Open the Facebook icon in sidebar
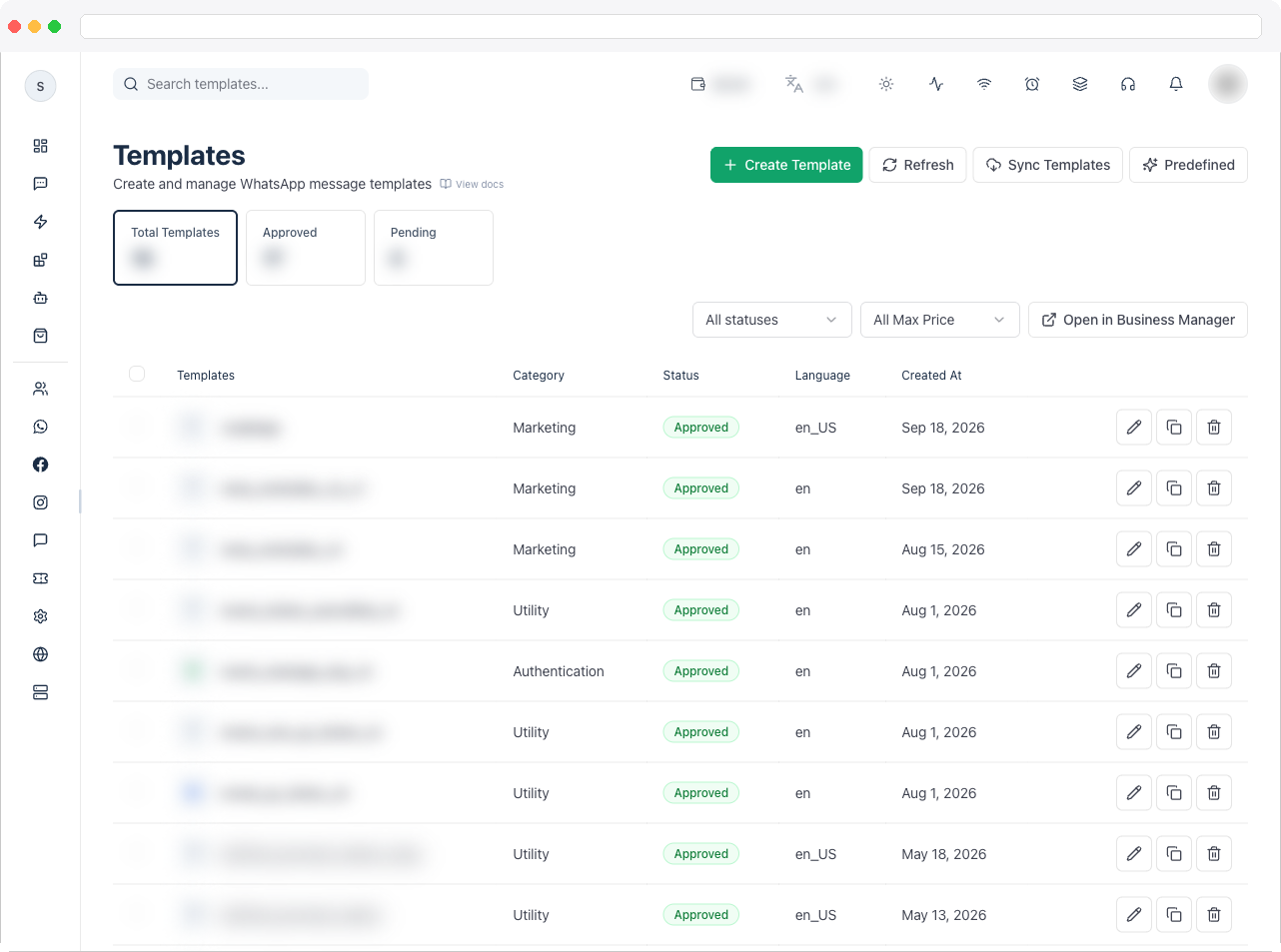Screen dimensions: 1281x952 tap(40, 465)
